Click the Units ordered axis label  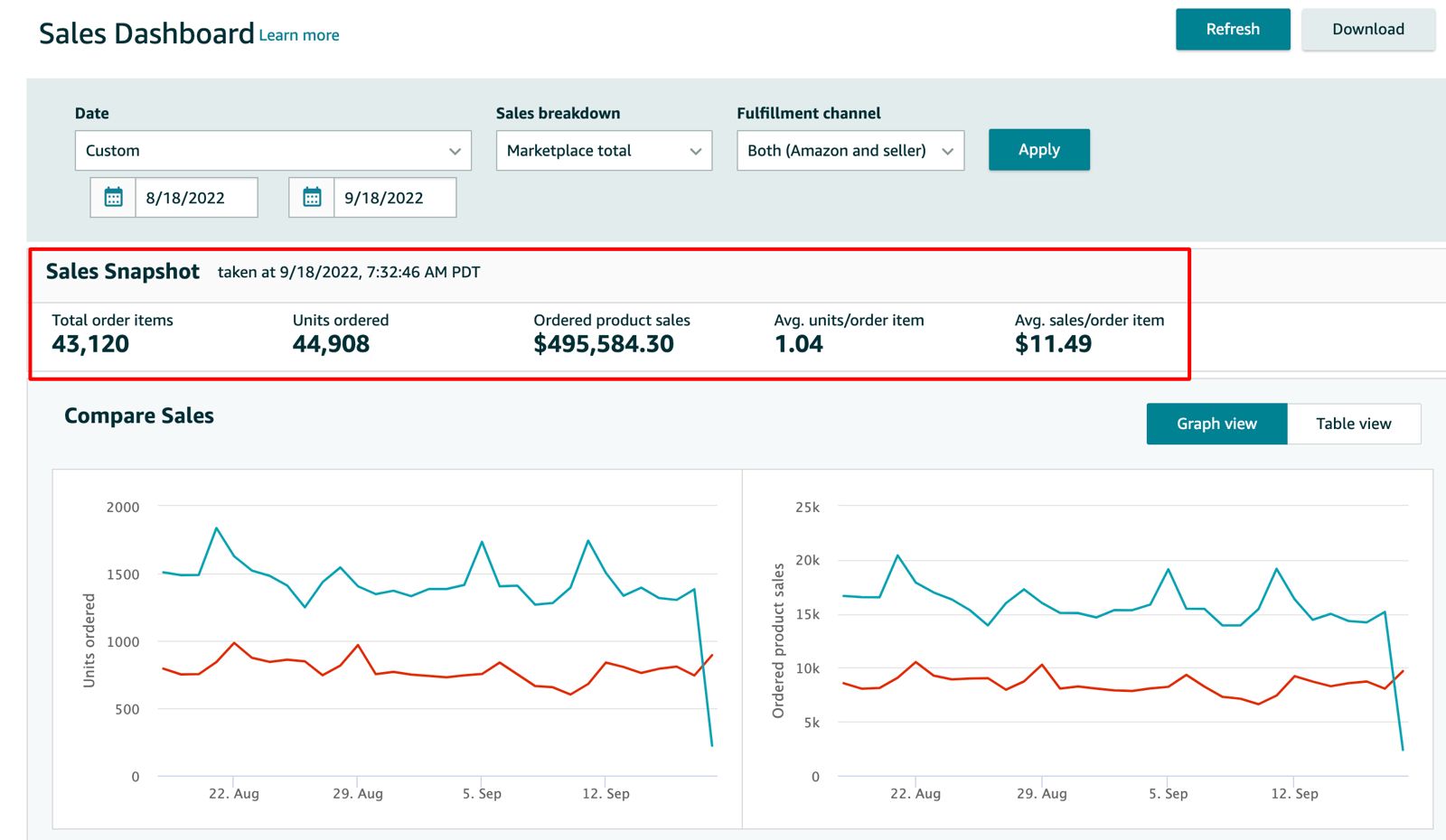[89, 640]
